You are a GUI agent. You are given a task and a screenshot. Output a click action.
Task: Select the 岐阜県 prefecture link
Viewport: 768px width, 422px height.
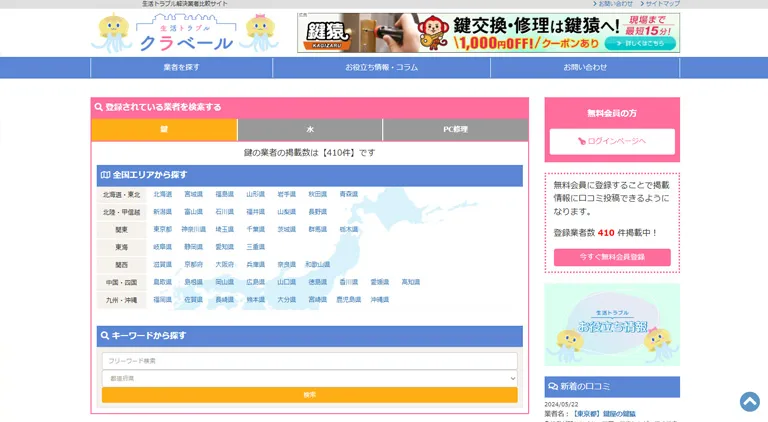(x=163, y=247)
